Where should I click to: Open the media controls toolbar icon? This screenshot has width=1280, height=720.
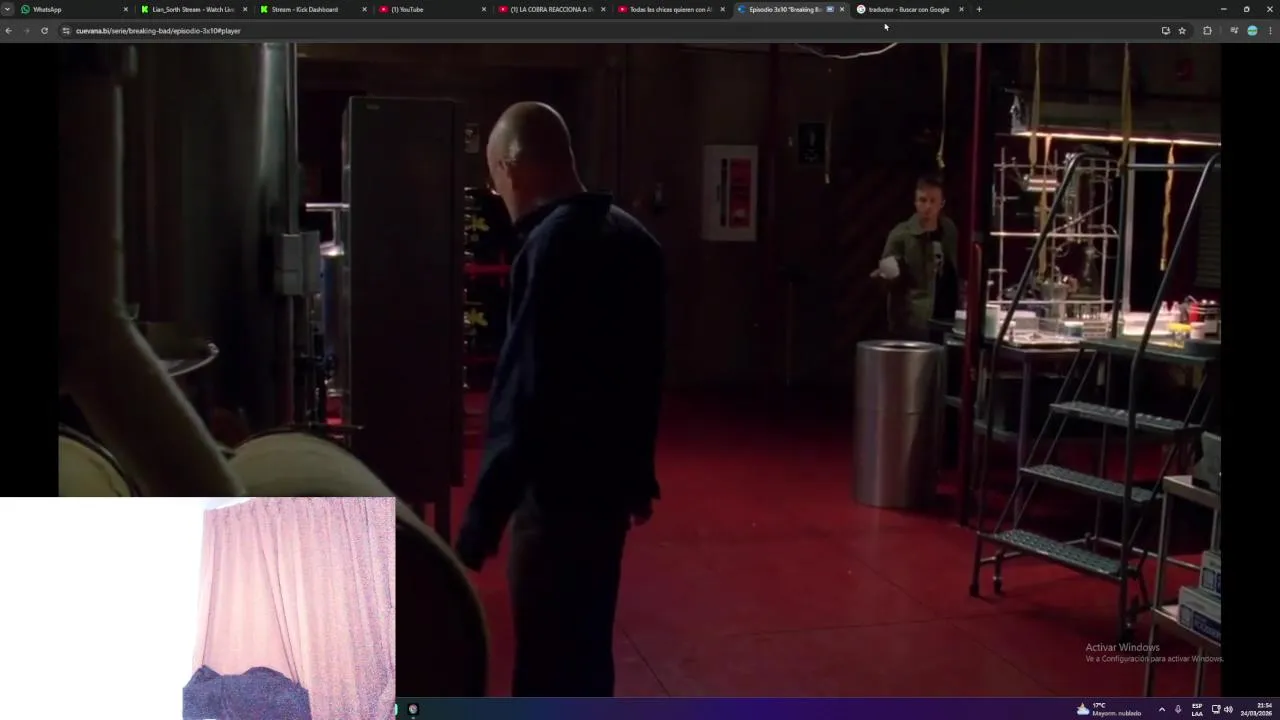(1234, 31)
